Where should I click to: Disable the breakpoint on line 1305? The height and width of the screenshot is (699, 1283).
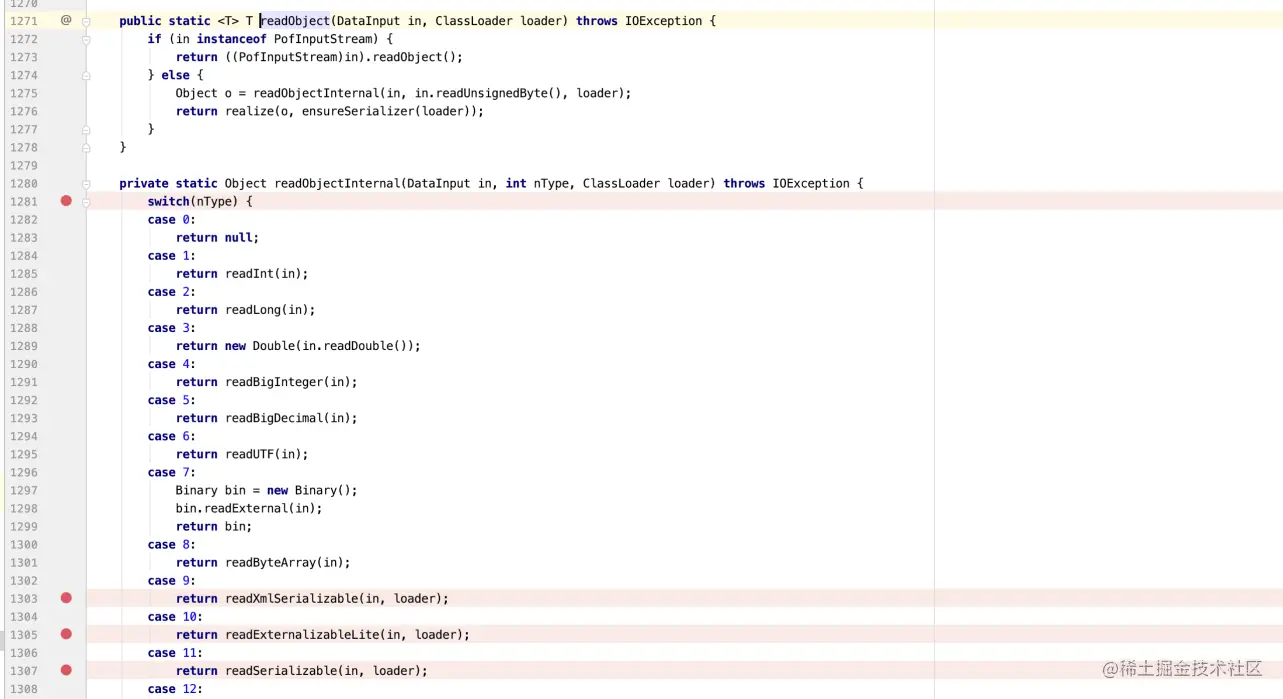[66, 634]
